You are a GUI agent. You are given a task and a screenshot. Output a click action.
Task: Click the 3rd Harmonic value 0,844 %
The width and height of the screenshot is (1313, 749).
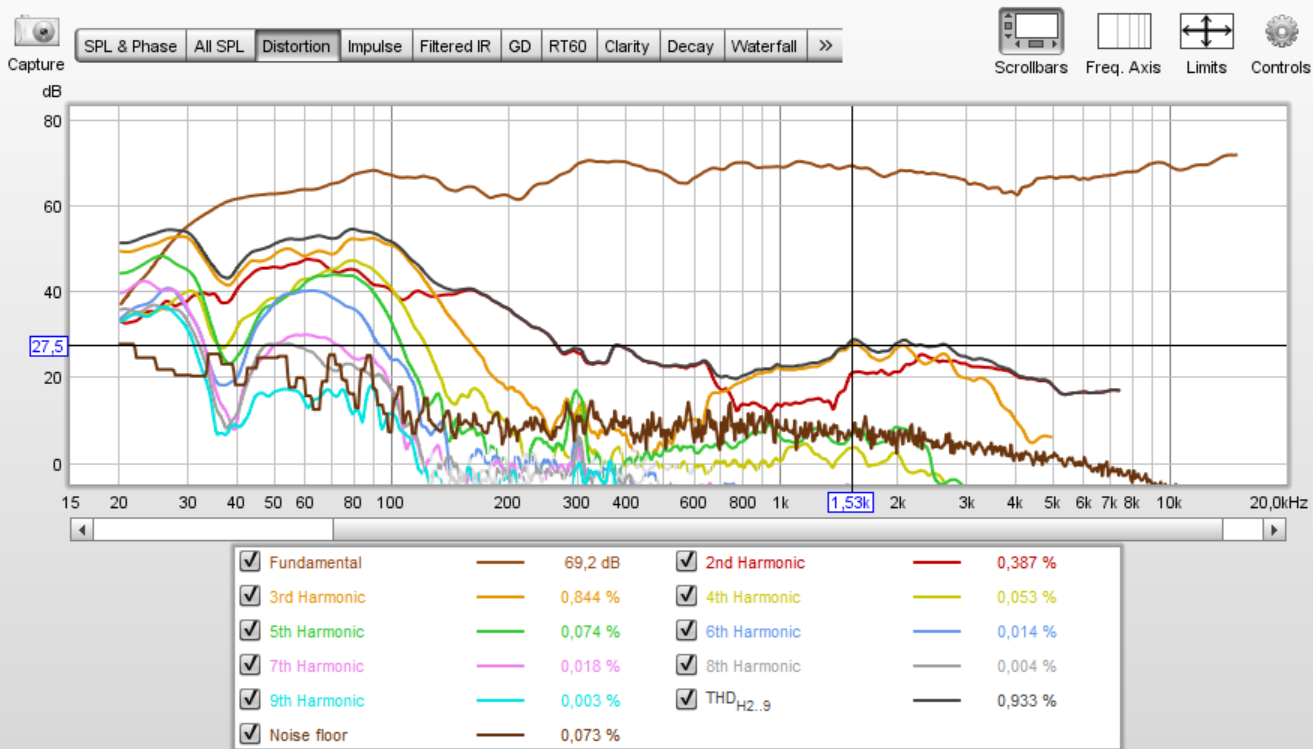[x=590, y=597]
